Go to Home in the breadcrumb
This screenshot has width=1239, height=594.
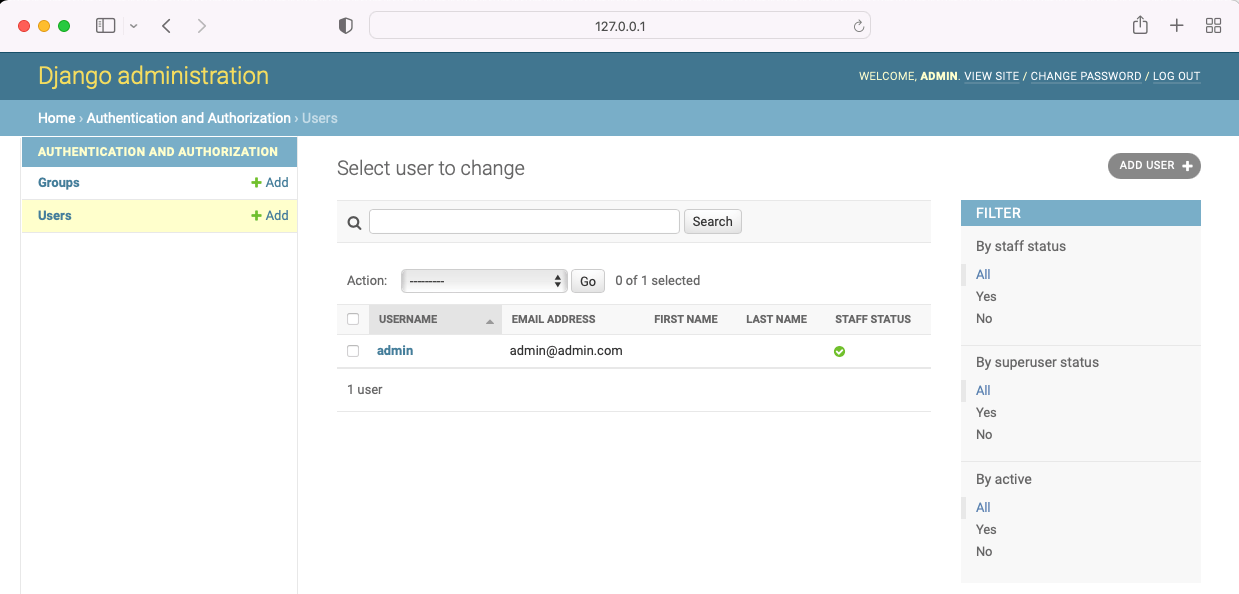point(56,118)
